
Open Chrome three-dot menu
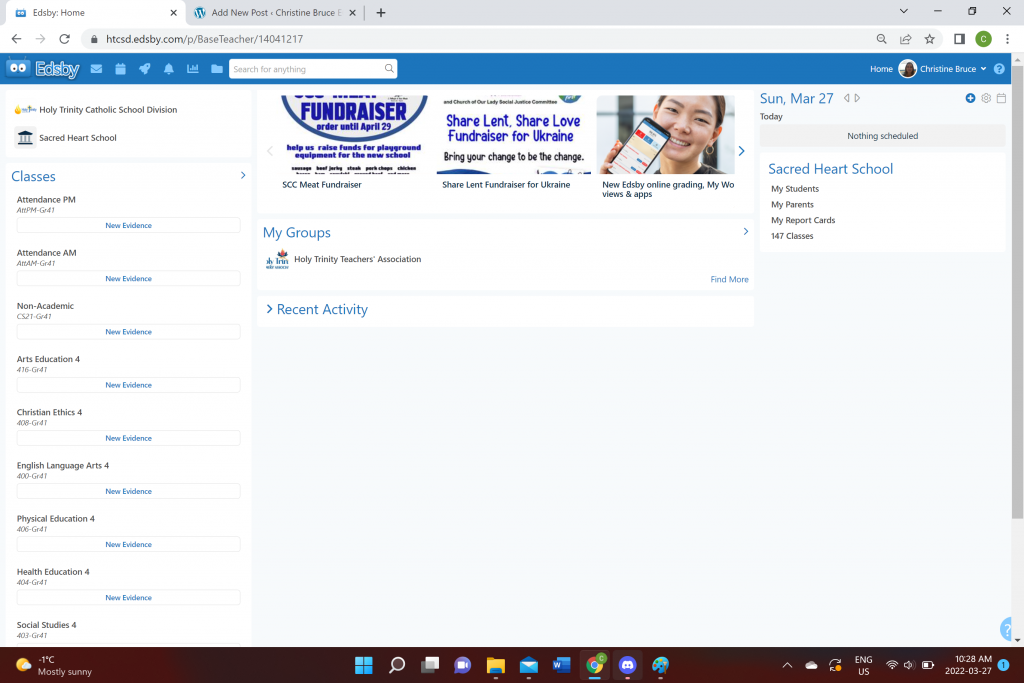pyautogui.click(x=1008, y=39)
